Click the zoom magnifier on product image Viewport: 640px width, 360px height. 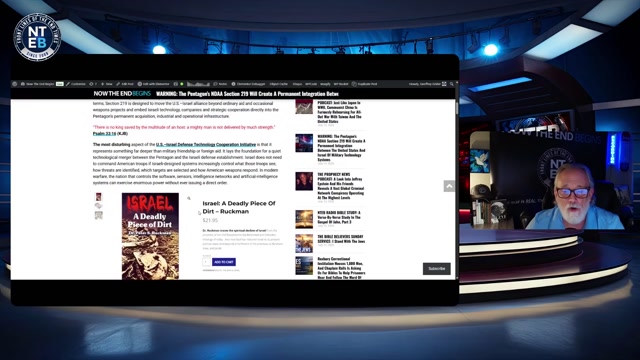click(x=189, y=198)
